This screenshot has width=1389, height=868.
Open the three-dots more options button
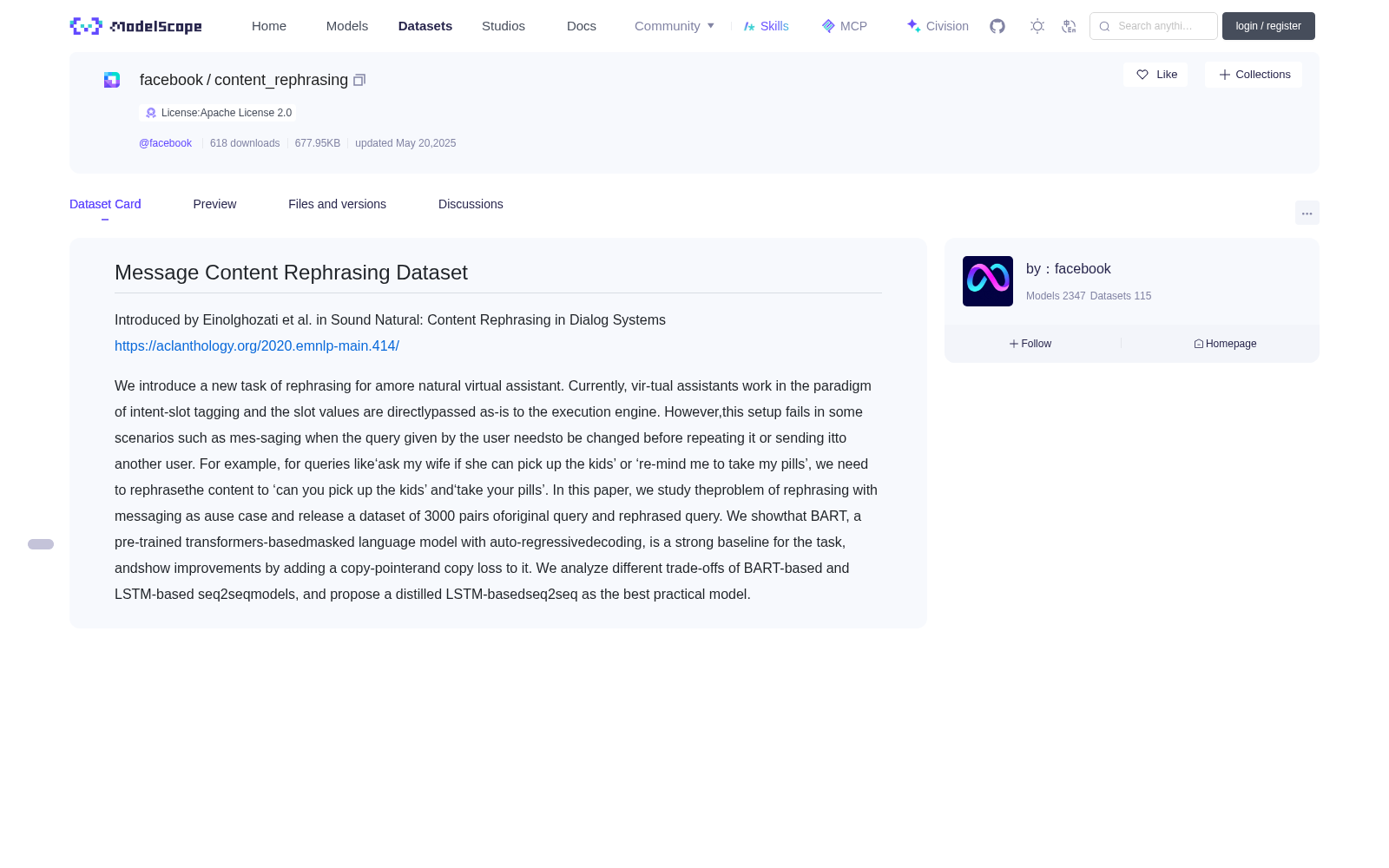(1307, 213)
